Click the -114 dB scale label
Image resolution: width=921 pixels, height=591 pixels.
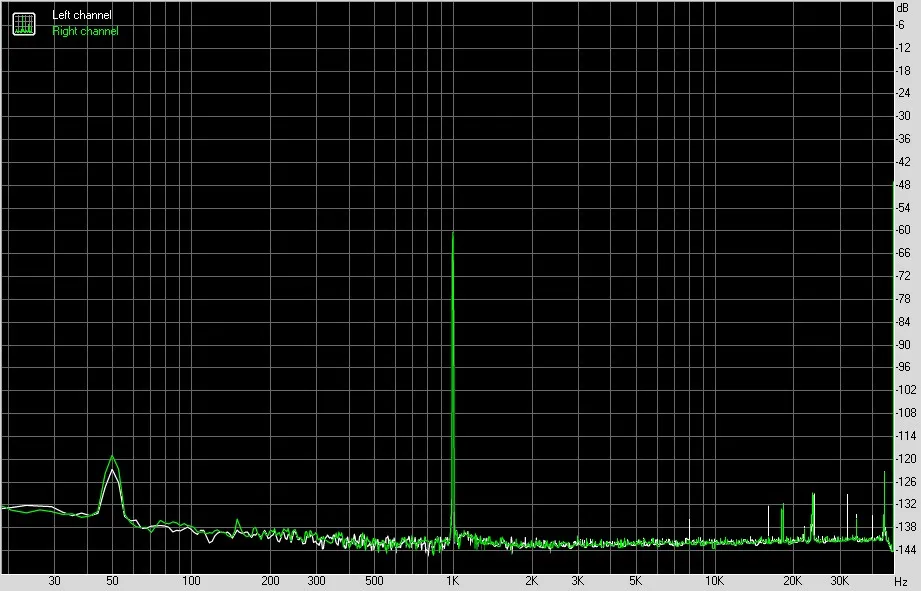tap(905, 436)
